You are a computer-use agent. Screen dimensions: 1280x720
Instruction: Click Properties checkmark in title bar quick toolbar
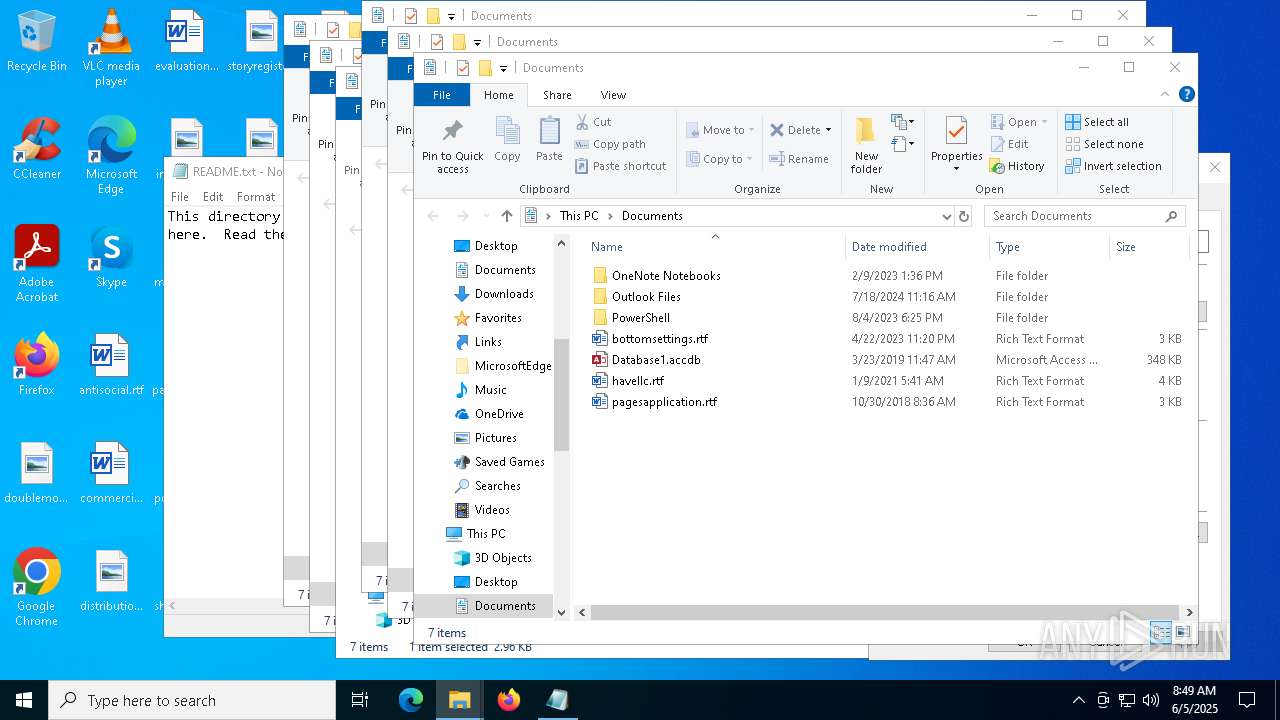[462, 68]
